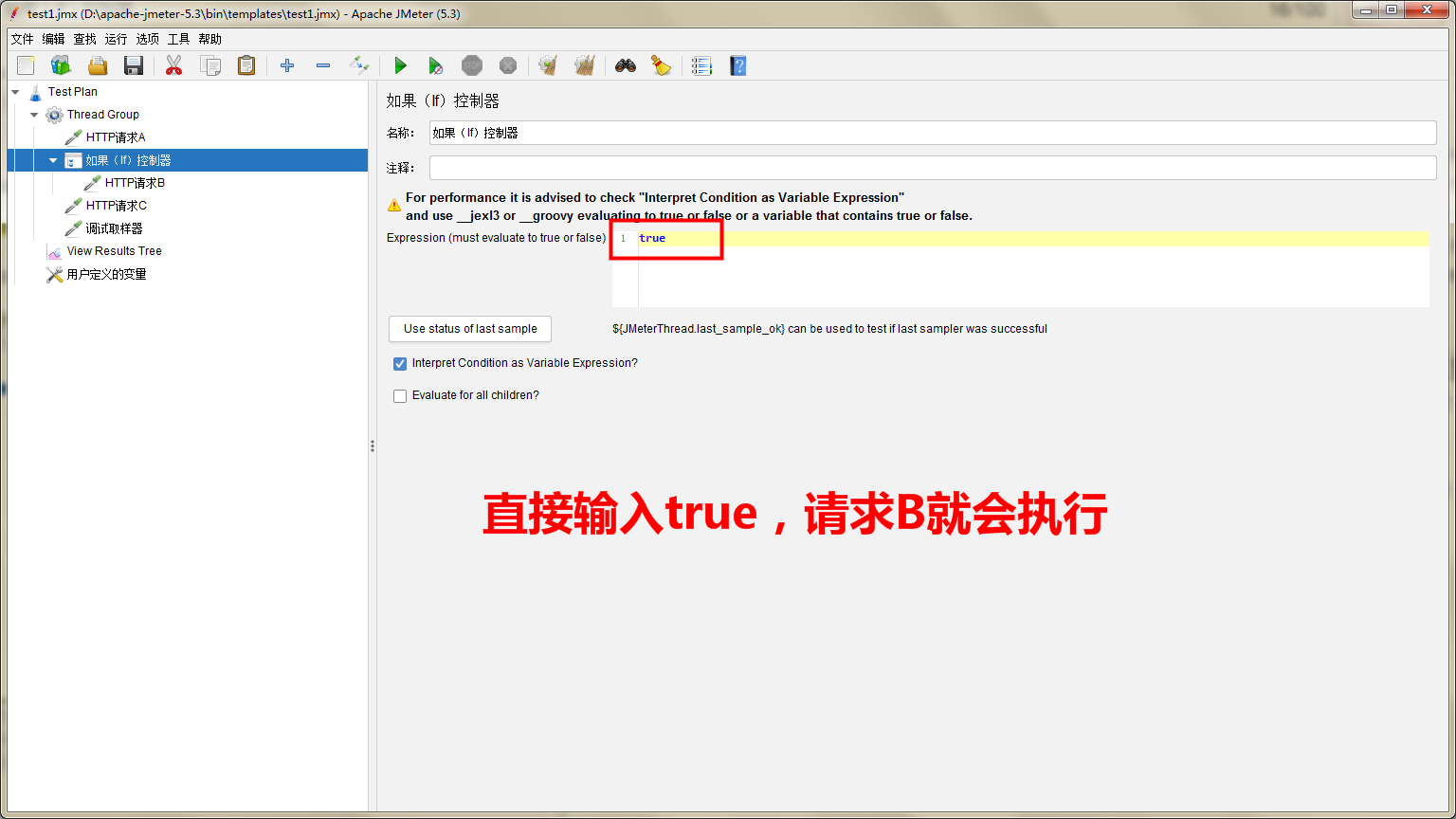Collapse the 如果（If）控制器 node
This screenshot has width=1456, height=819.
point(53,159)
